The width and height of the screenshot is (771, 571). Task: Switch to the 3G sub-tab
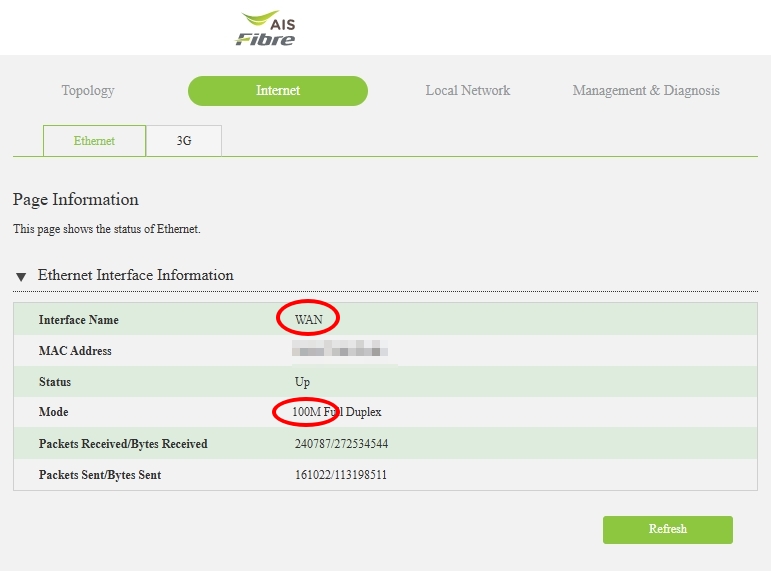point(184,141)
